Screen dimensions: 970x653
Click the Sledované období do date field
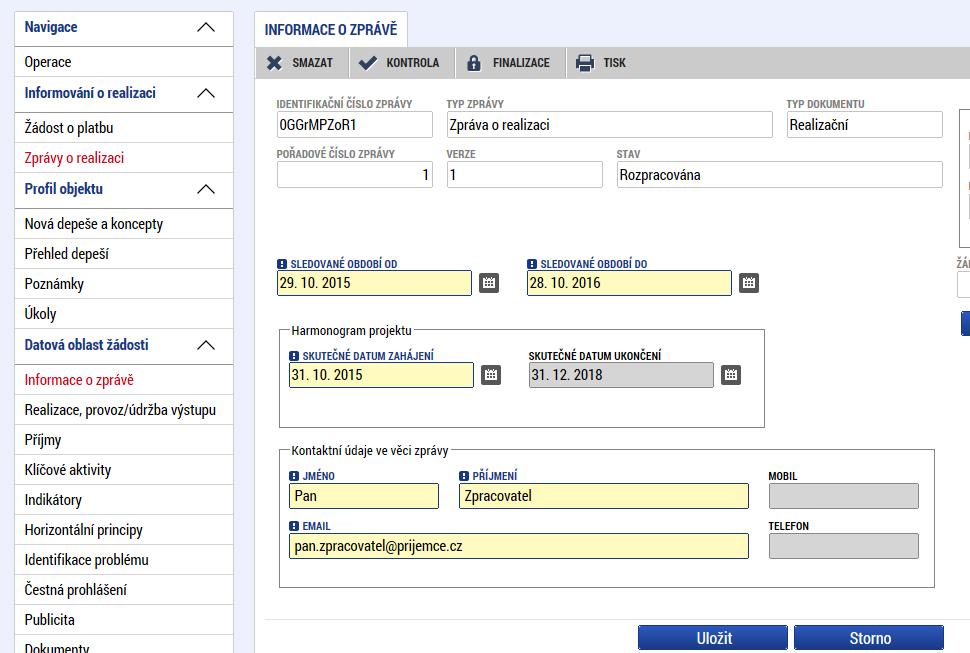(629, 283)
